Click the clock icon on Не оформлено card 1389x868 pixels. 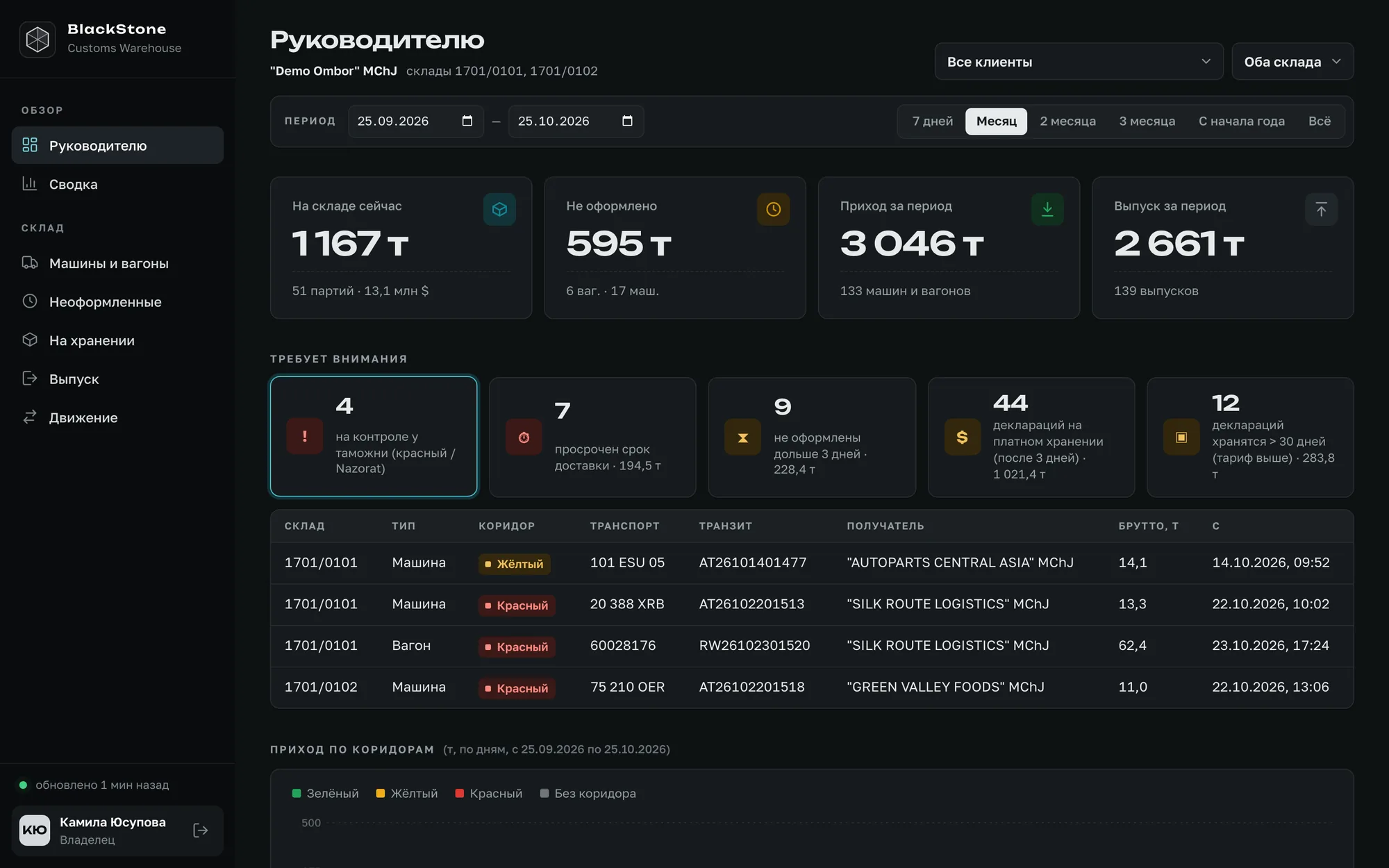pyautogui.click(x=773, y=209)
